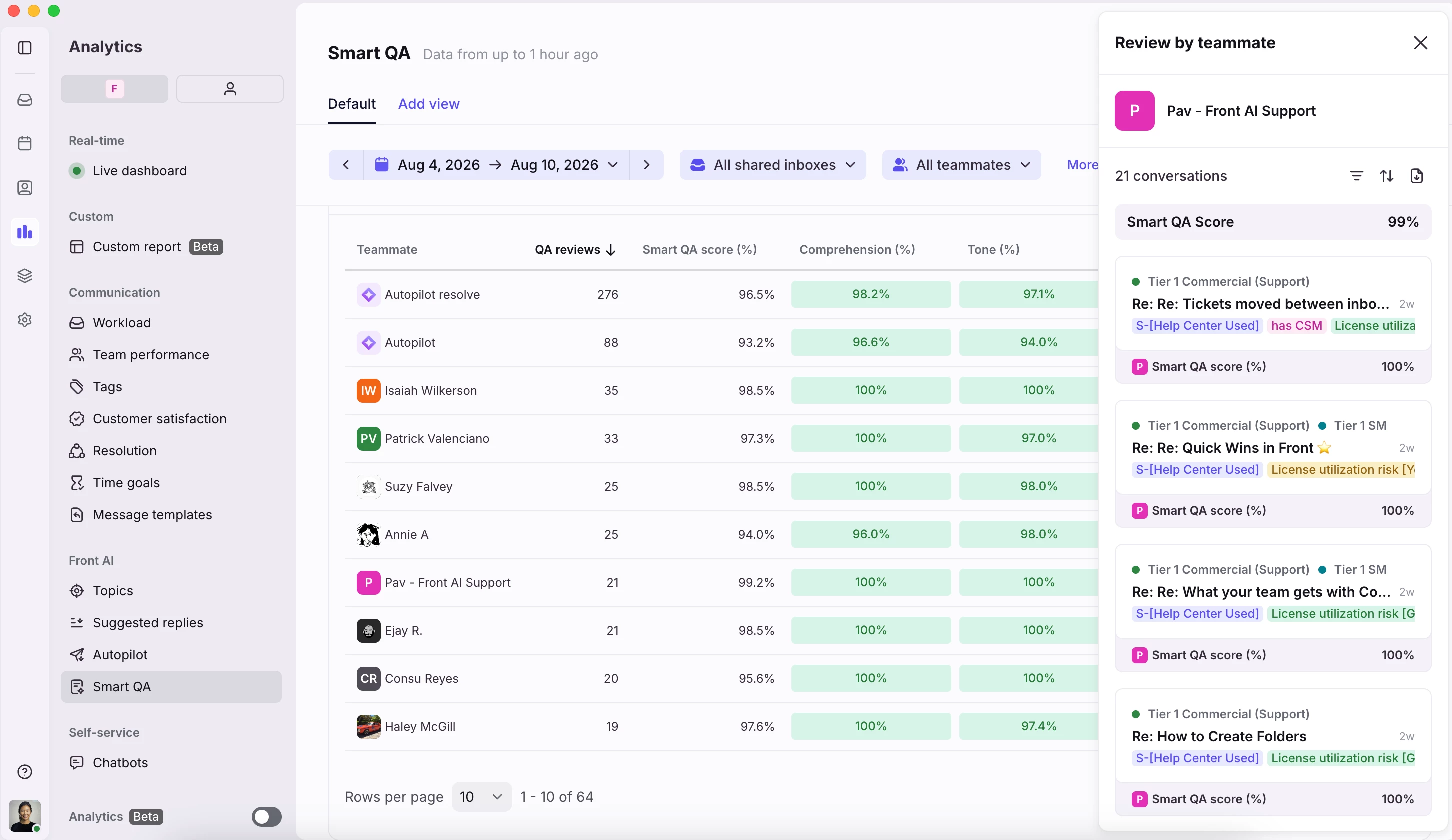Click the Suggested replies icon

(76, 623)
